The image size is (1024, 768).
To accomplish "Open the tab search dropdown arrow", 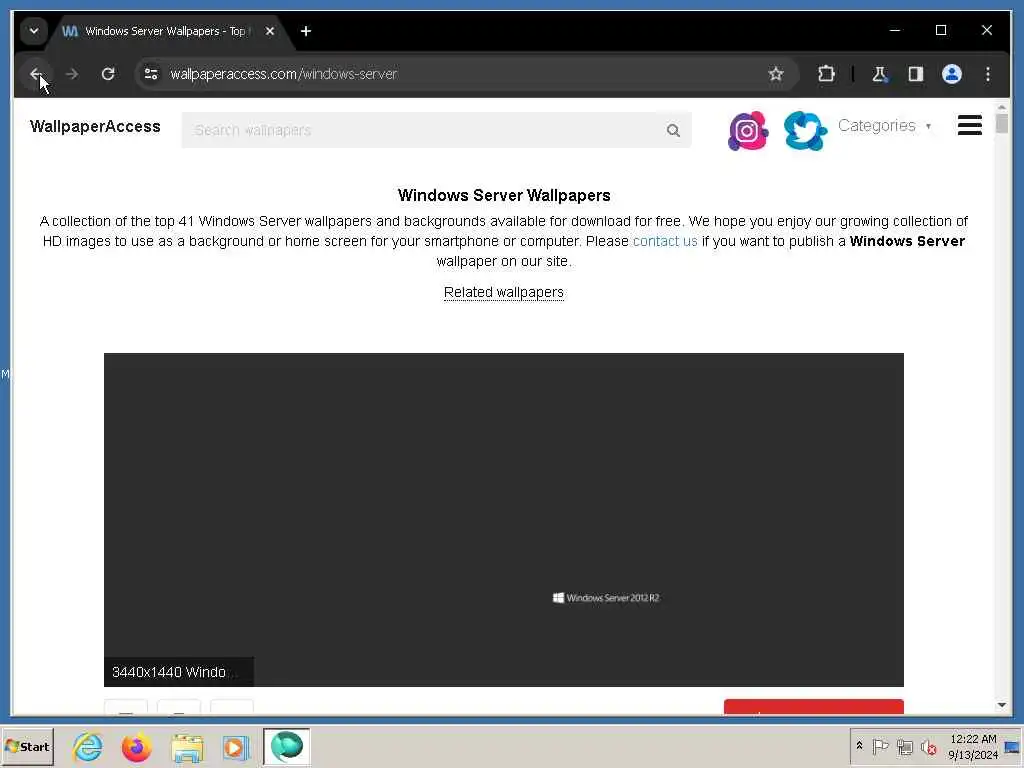I will coord(33,31).
